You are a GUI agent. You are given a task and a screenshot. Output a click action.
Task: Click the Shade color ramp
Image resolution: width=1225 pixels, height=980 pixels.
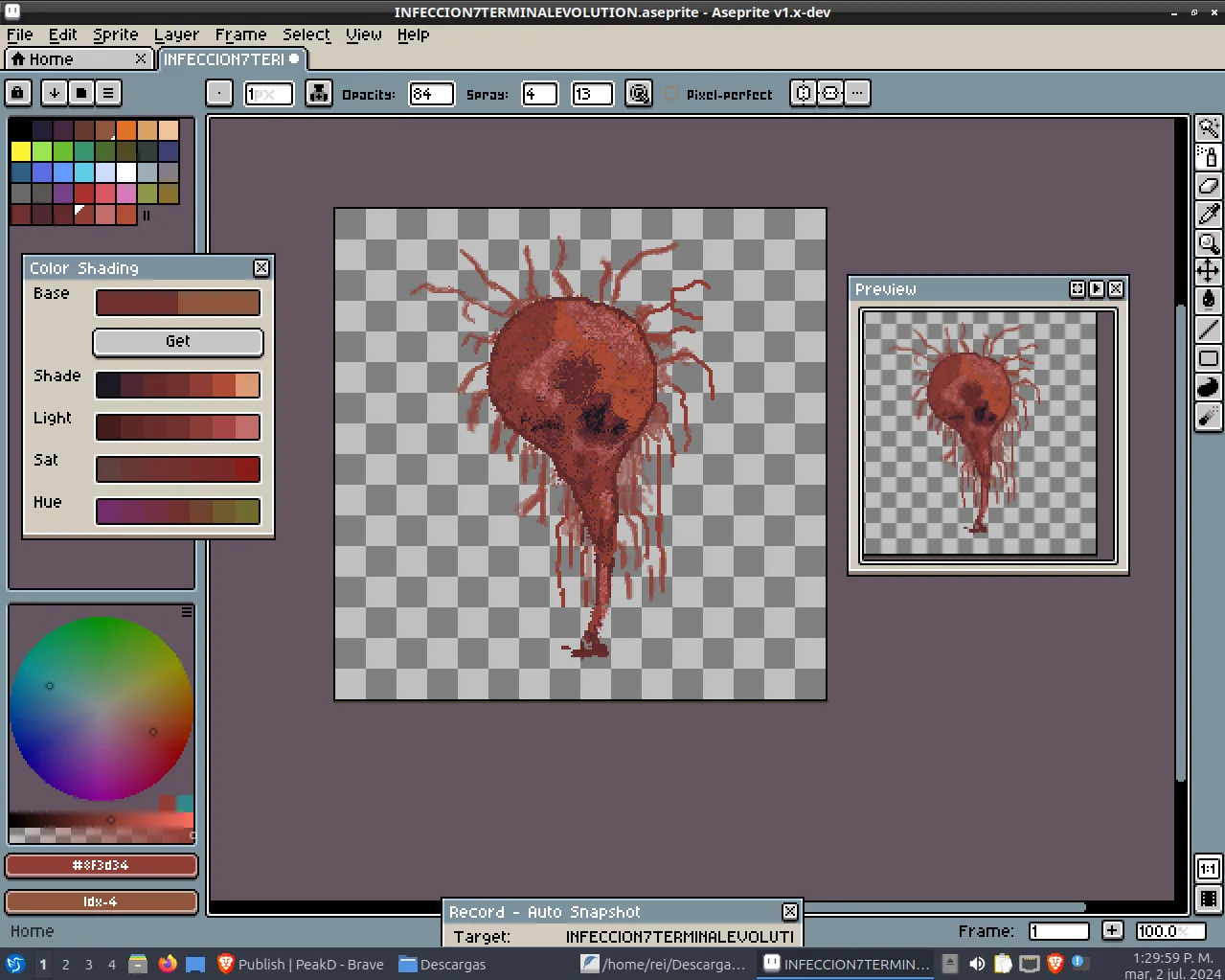tap(178, 385)
